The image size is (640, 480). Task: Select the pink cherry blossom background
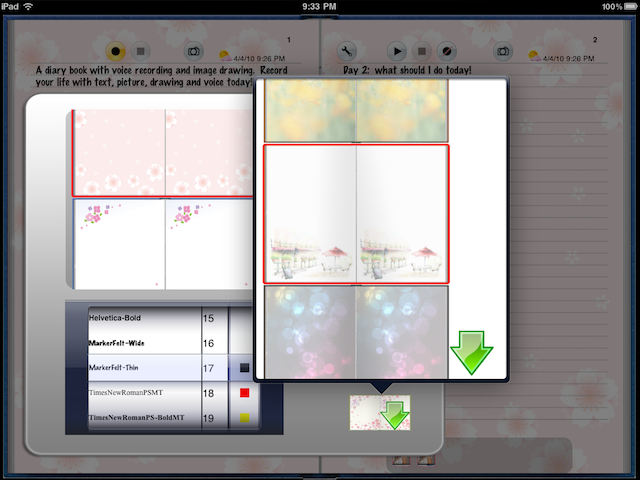coord(165,152)
